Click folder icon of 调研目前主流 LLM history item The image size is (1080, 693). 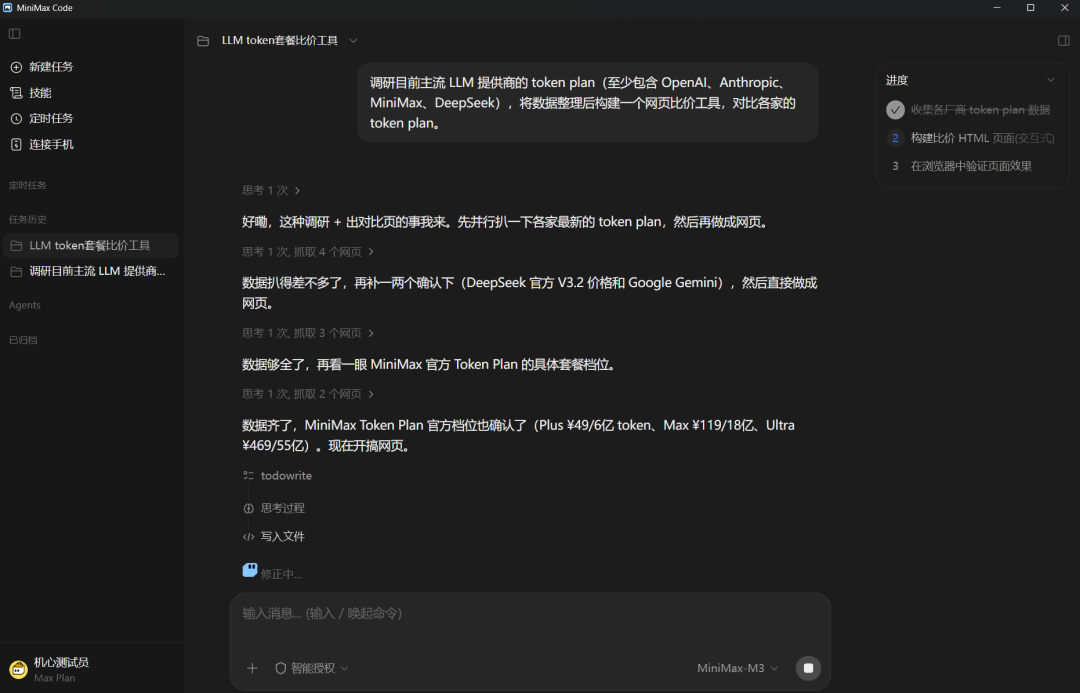pyautogui.click(x=17, y=271)
